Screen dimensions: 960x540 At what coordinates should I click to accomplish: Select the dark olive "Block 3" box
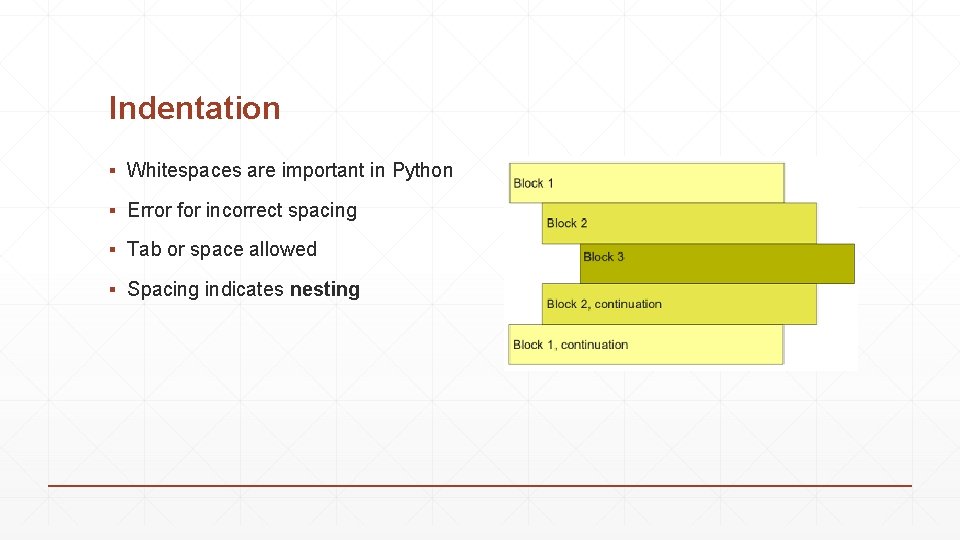pos(717,263)
